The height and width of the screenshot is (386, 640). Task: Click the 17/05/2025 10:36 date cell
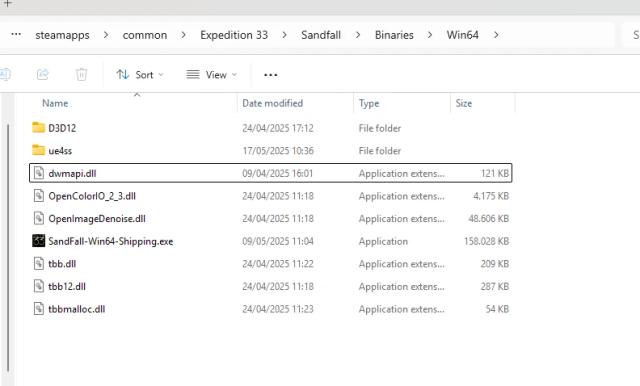coord(278,151)
